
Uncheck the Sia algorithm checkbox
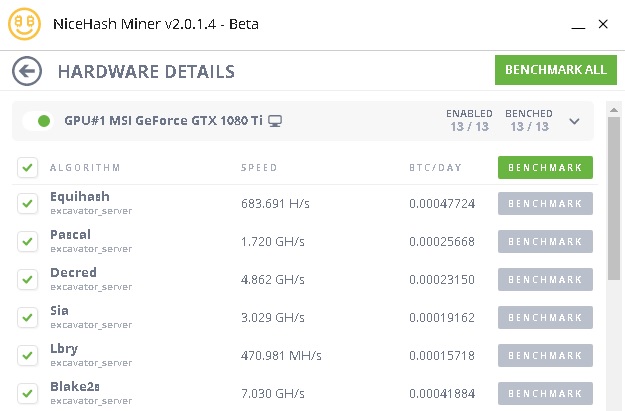[28, 317]
